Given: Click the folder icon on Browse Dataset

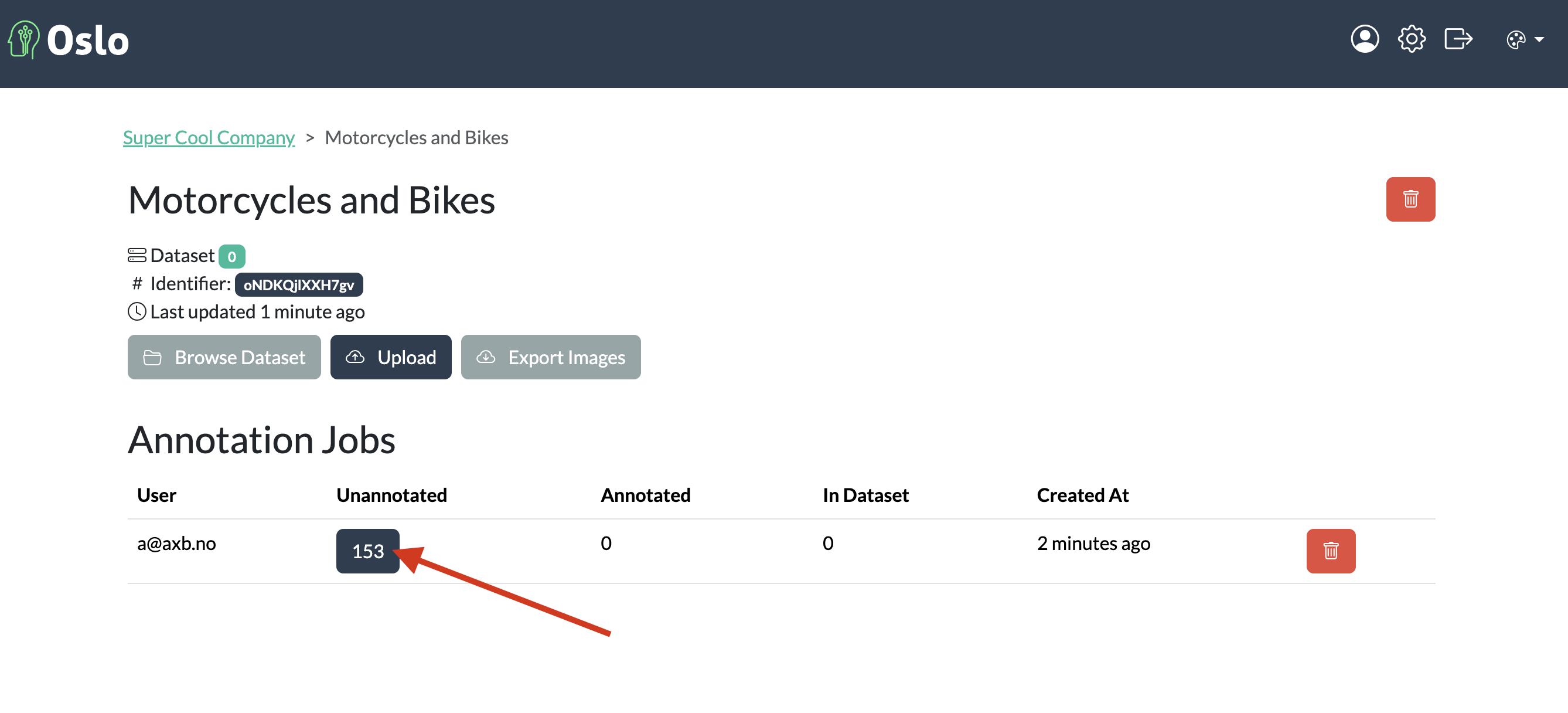Looking at the screenshot, I should pos(152,357).
